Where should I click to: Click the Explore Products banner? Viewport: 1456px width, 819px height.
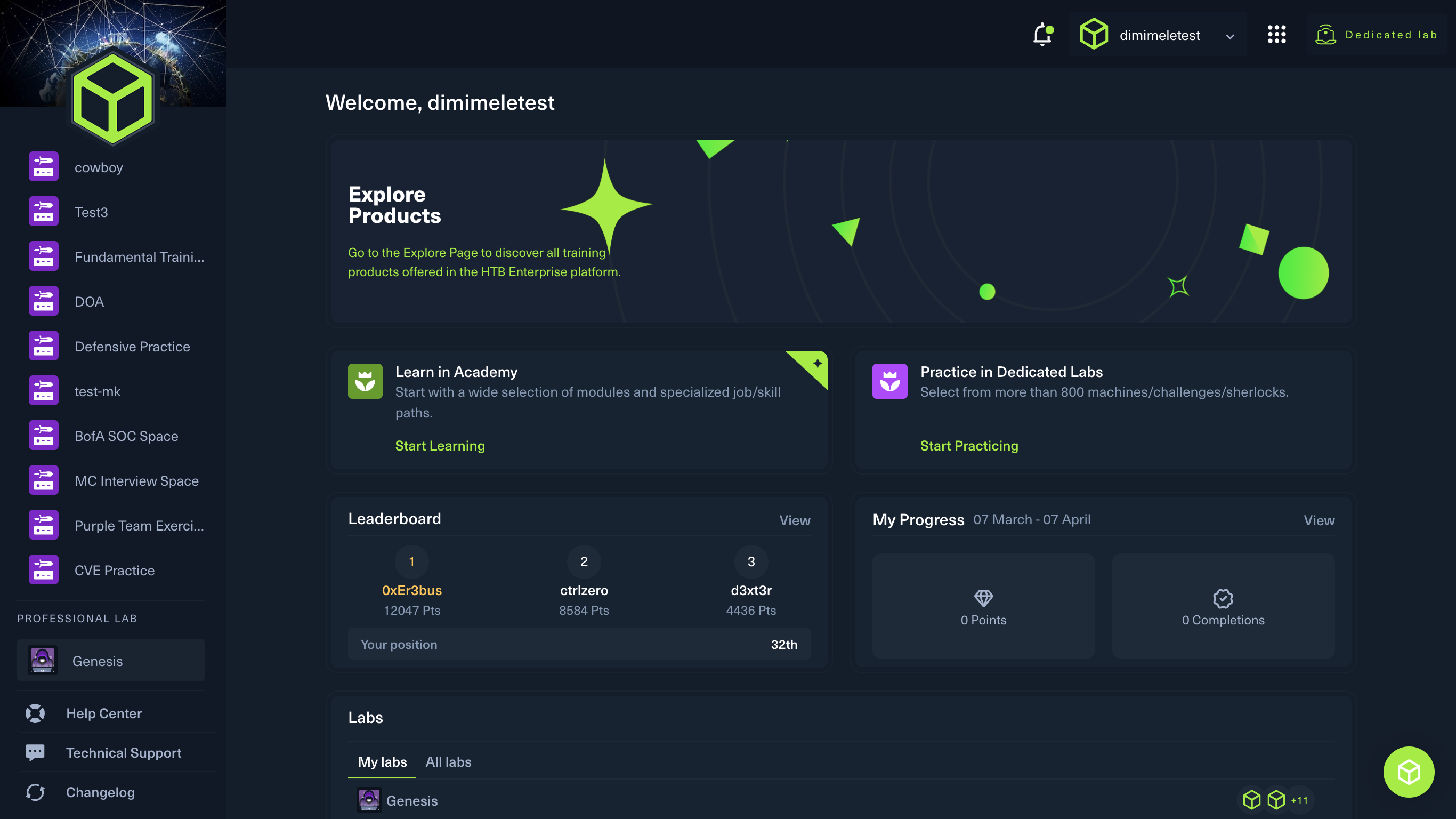(841, 231)
